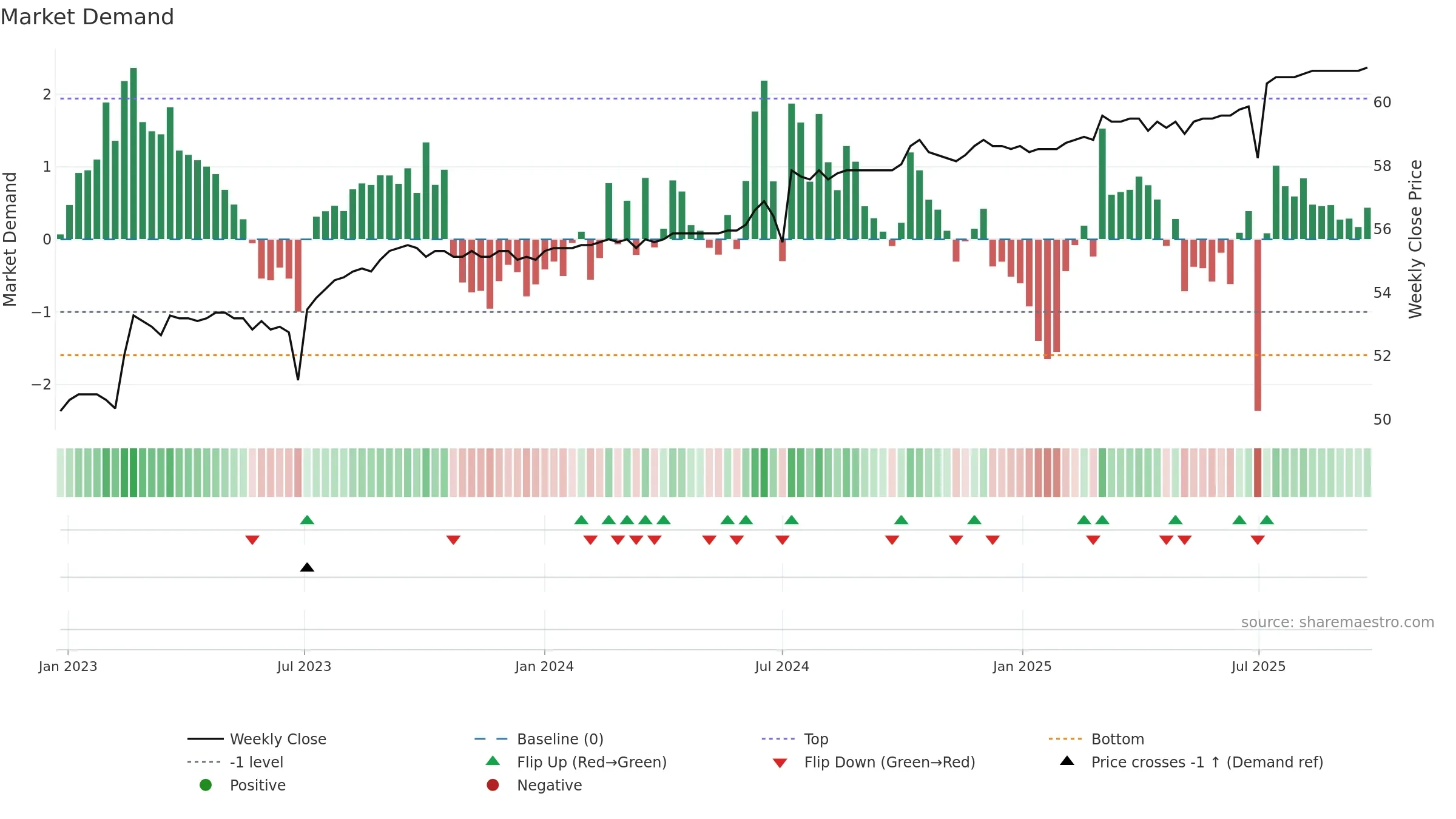Click the −2 tick on the demand axis
The height and width of the screenshot is (819, 1456).
[x=41, y=385]
